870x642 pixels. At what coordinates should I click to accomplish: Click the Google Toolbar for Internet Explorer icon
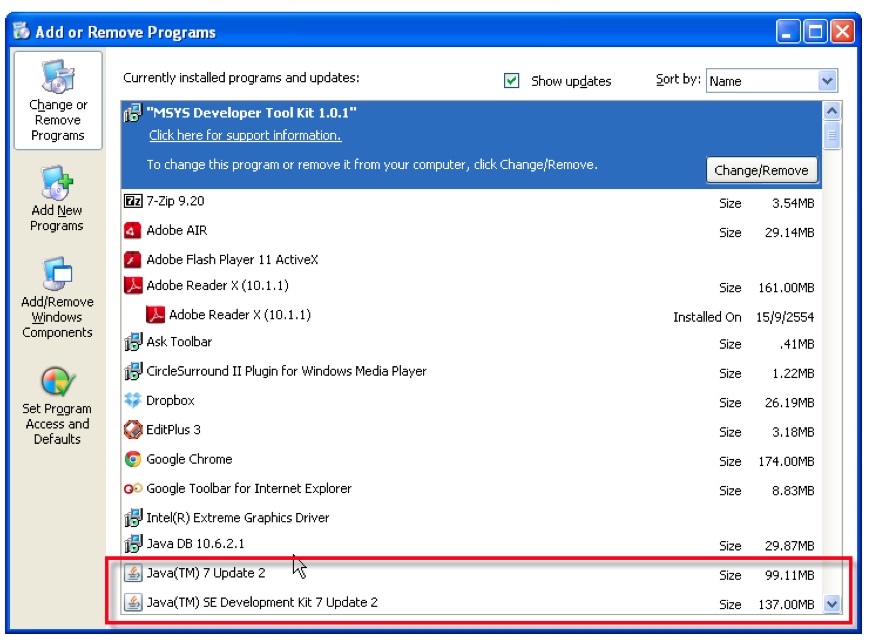click(133, 488)
